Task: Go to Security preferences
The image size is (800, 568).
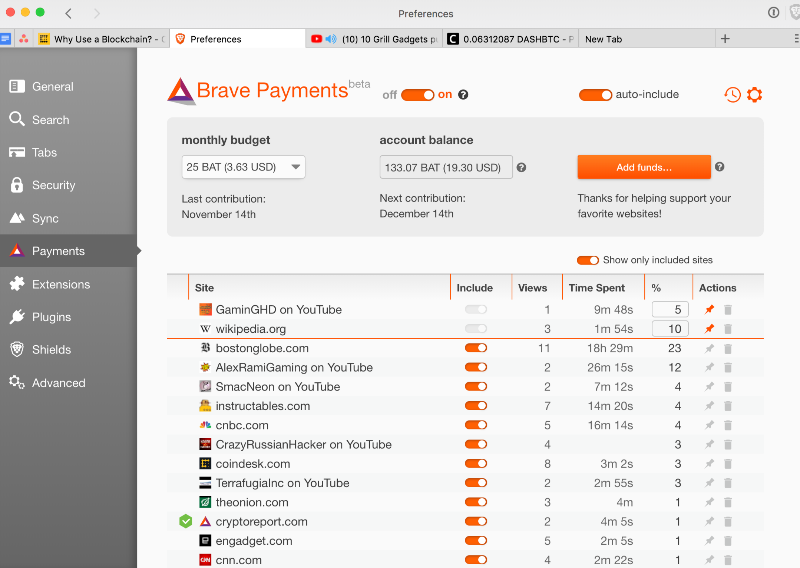Action: (68, 185)
